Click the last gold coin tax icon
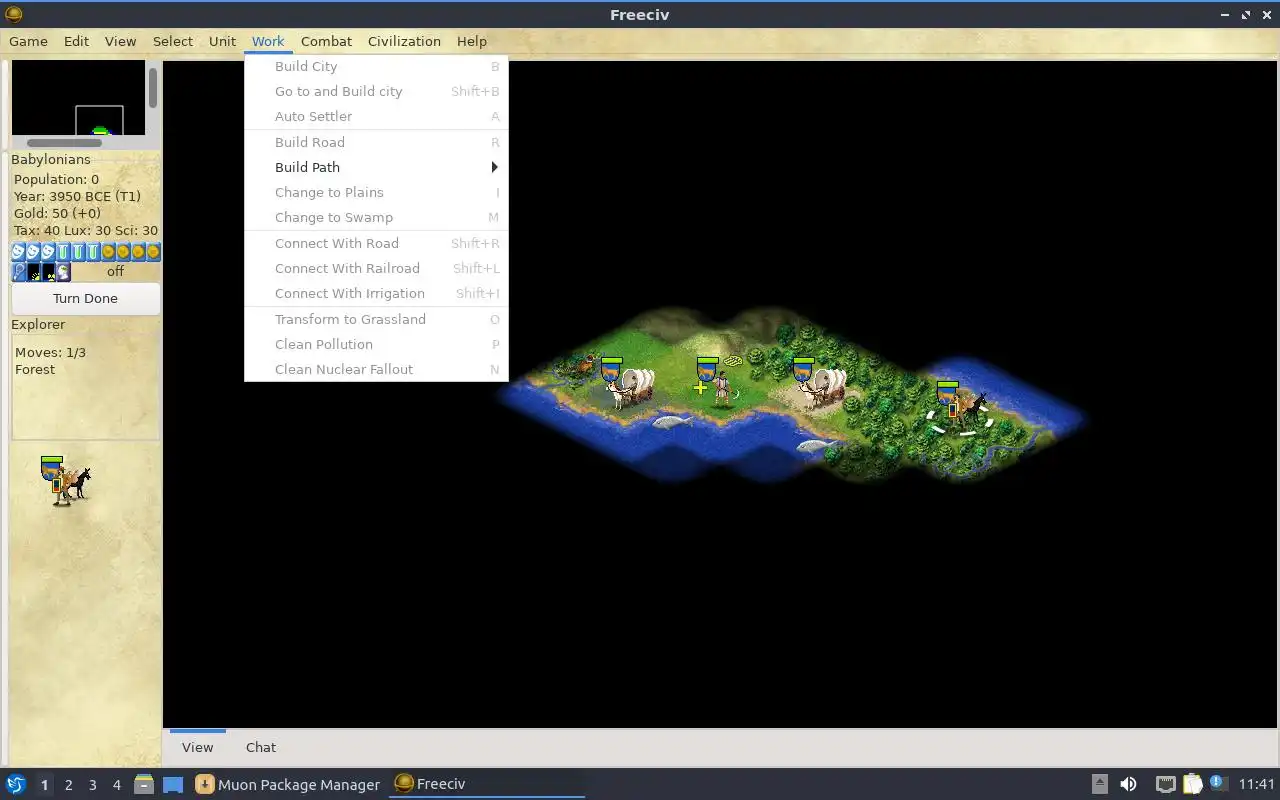The width and height of the screenshot is (1280, 800). click(x=153, y=252)
